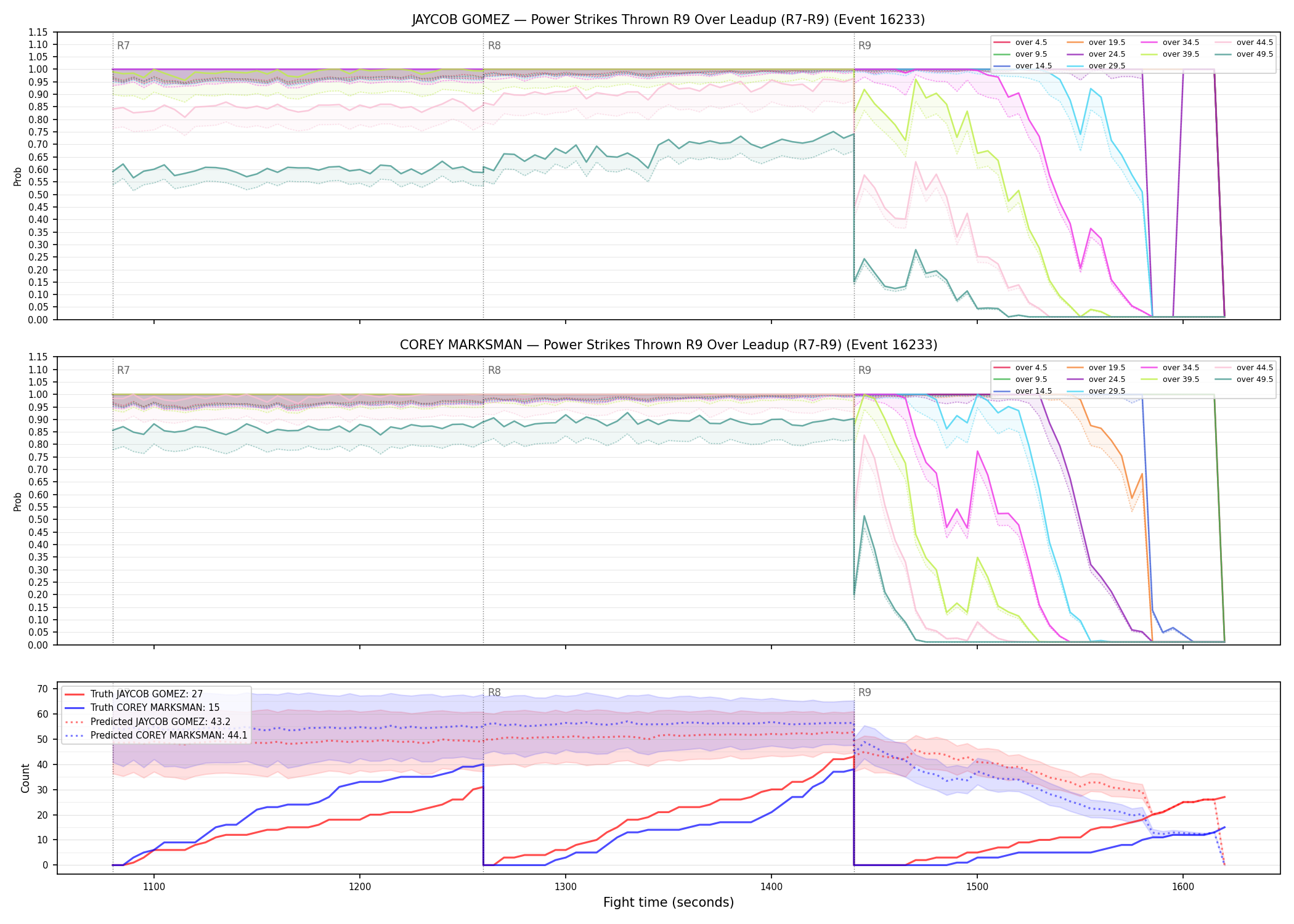Click the 10 tick label on the Count axis

(43, 840)
